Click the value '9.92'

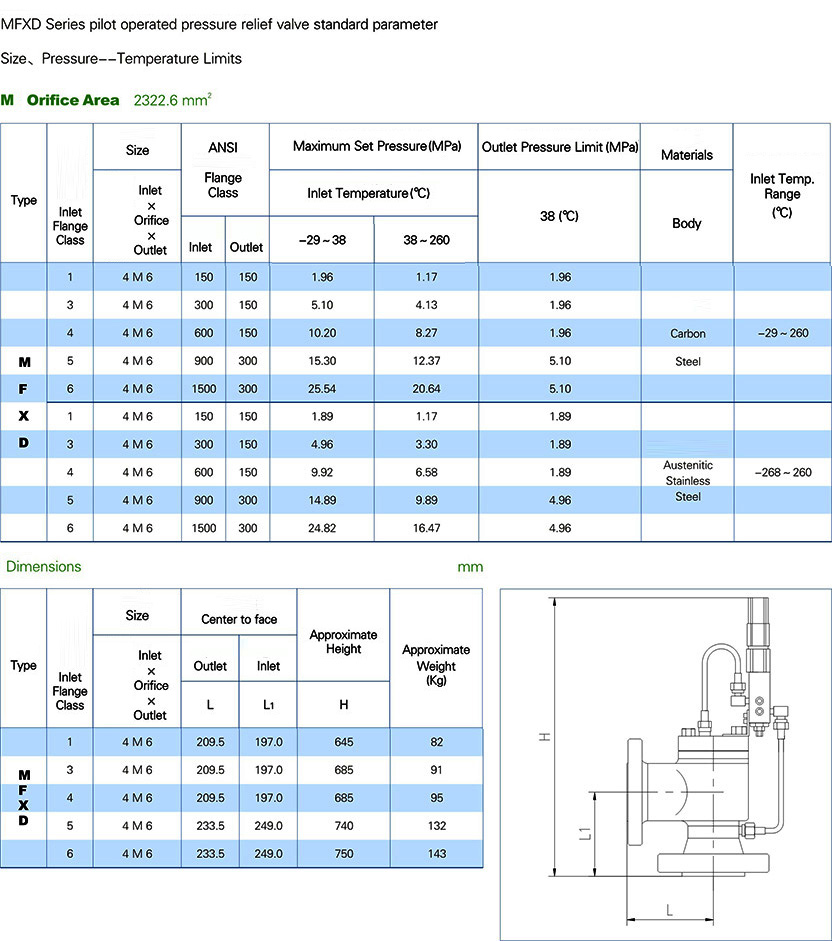click(322, 472)
